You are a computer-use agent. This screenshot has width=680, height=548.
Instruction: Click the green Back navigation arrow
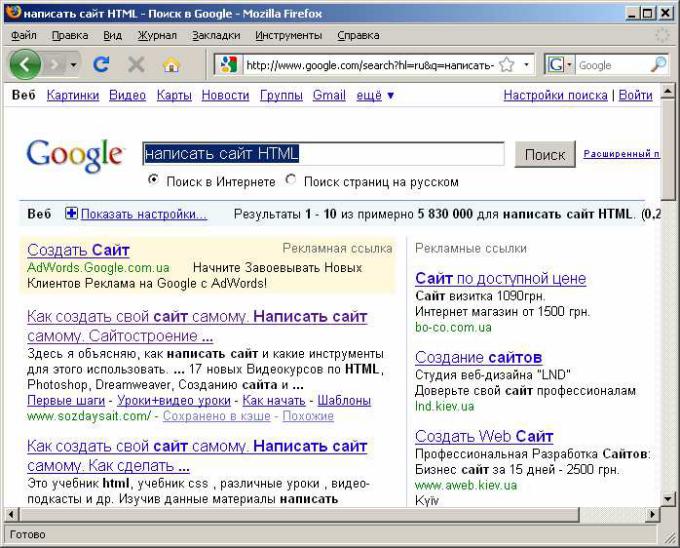(25, 65)
